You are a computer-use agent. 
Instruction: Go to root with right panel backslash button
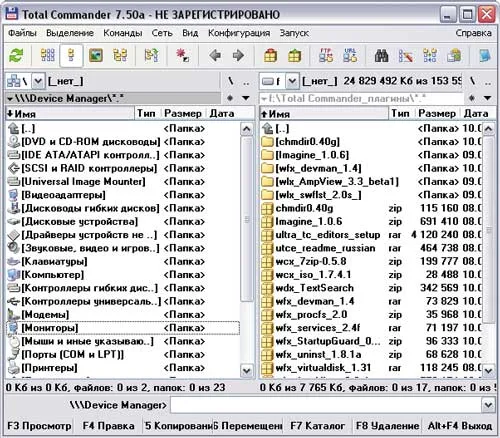pos(472,81)
